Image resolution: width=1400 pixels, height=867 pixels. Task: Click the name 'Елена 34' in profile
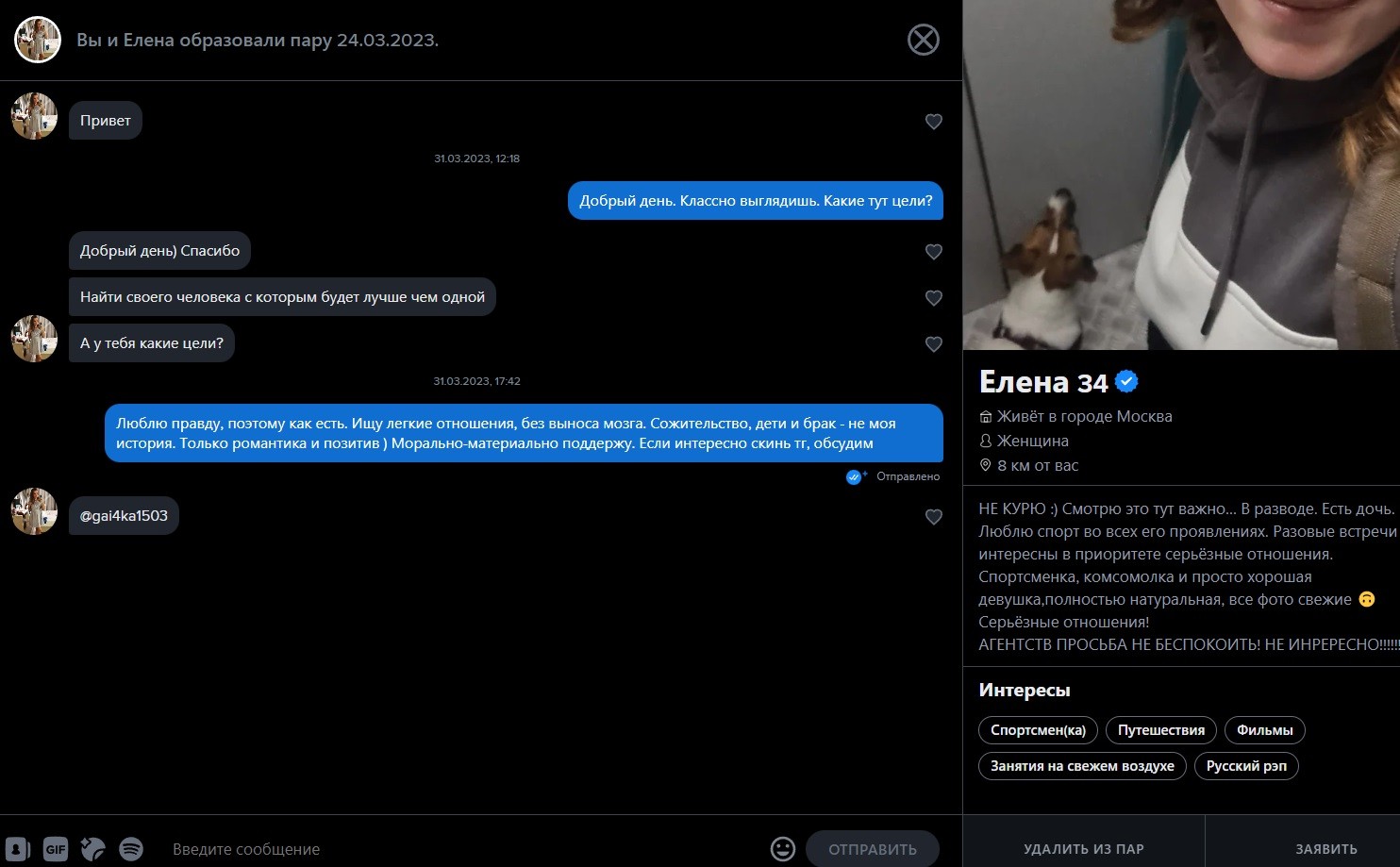[x=1043, y=382]
